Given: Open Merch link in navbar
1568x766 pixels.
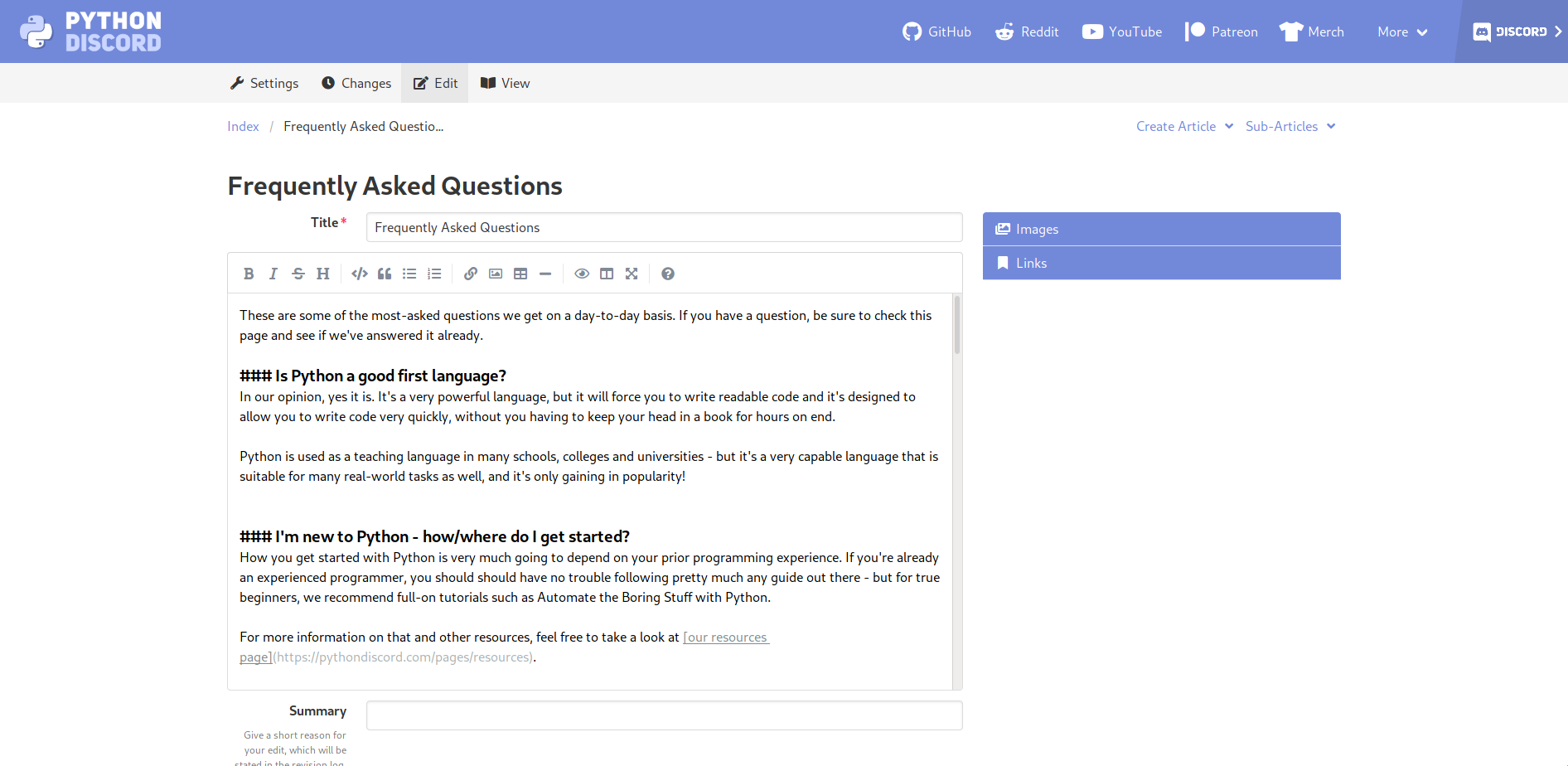Looking at the screenshot, I should (1312, 32).
